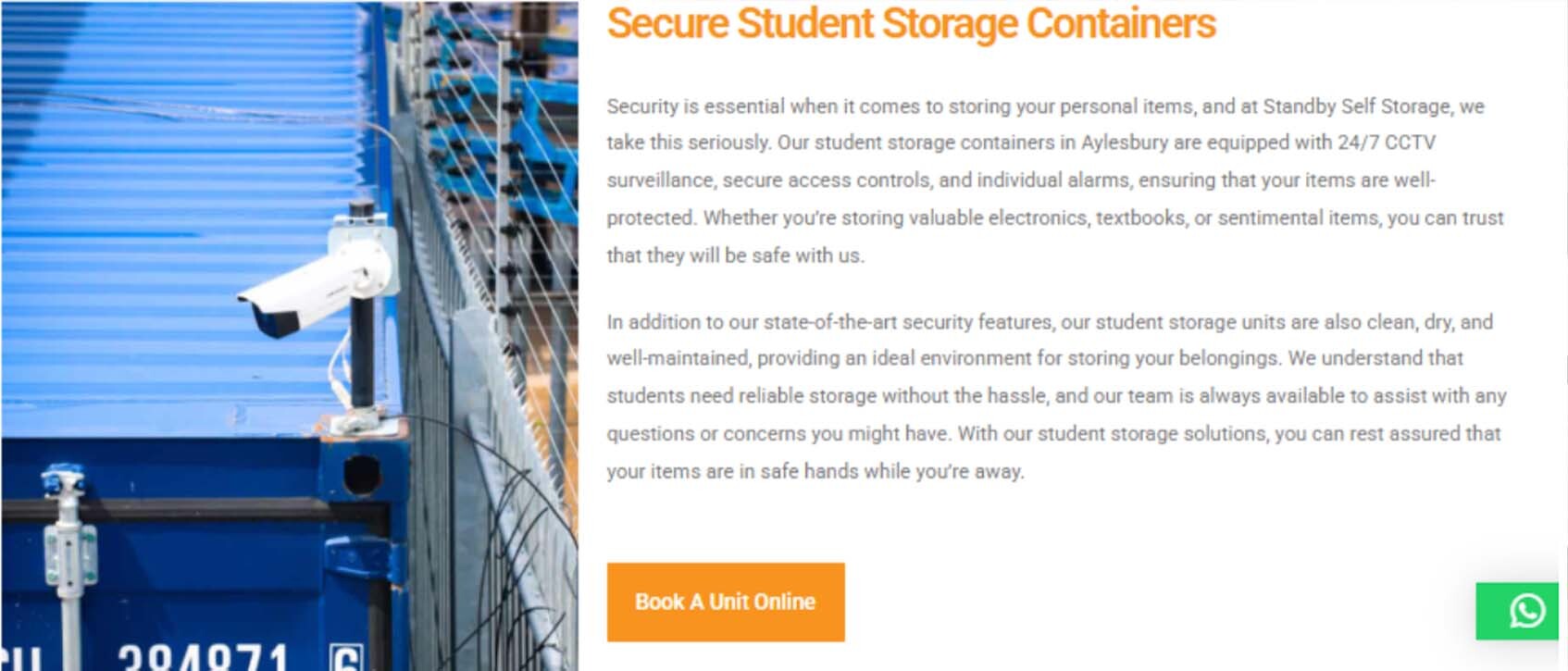Click the words Standby Self Storage
The height and width of the screenshot is (671, 1568).
pos(1357,106)
